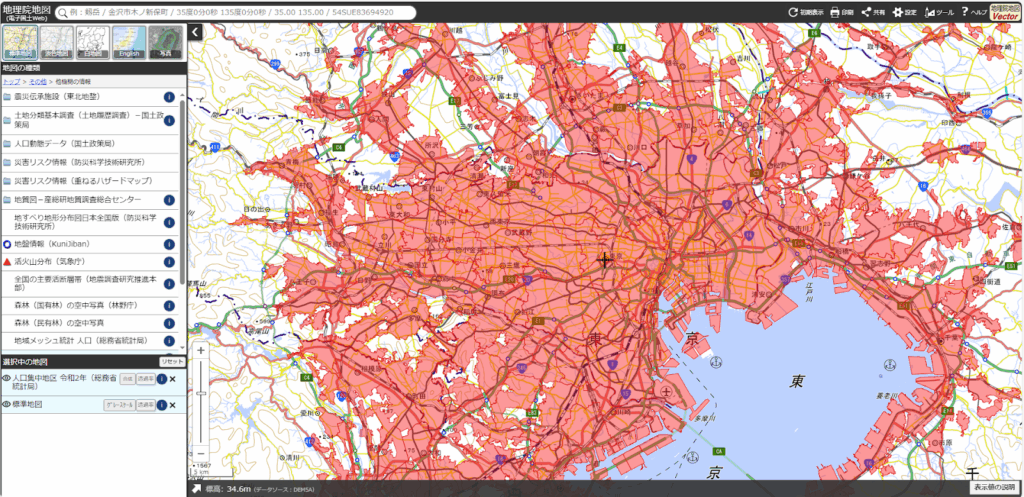The width and height of the screenshot is (1024, 497).
Task: Open the 共有 share menu
Action: [x=873, y=12]
